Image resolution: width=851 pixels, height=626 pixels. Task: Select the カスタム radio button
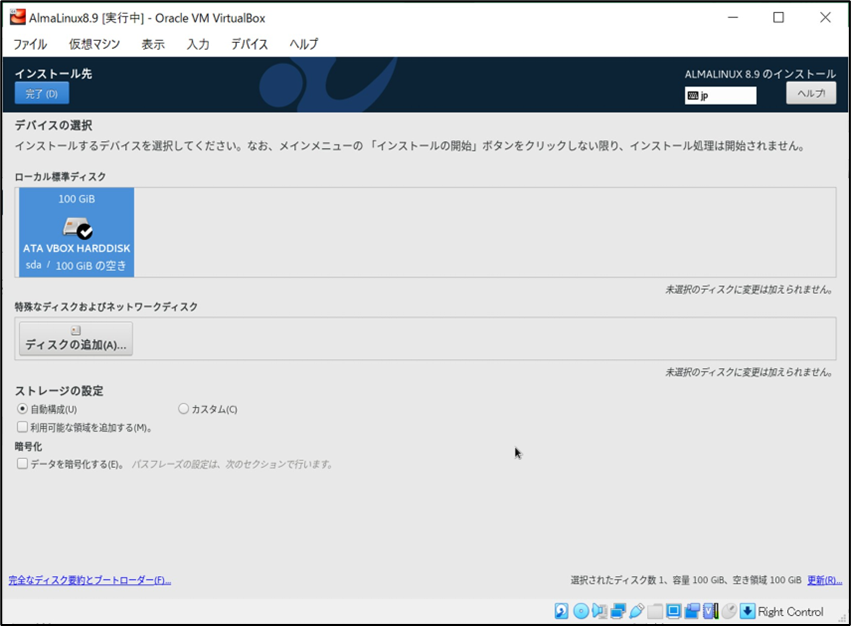(183, 409)
